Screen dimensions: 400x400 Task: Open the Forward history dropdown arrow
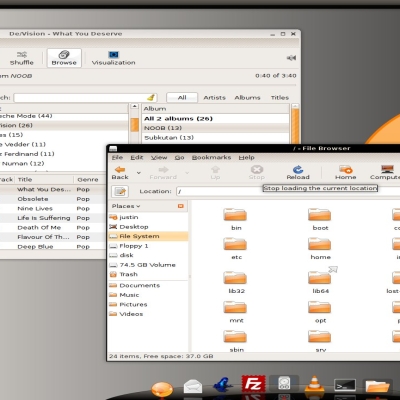pos(187,173)
